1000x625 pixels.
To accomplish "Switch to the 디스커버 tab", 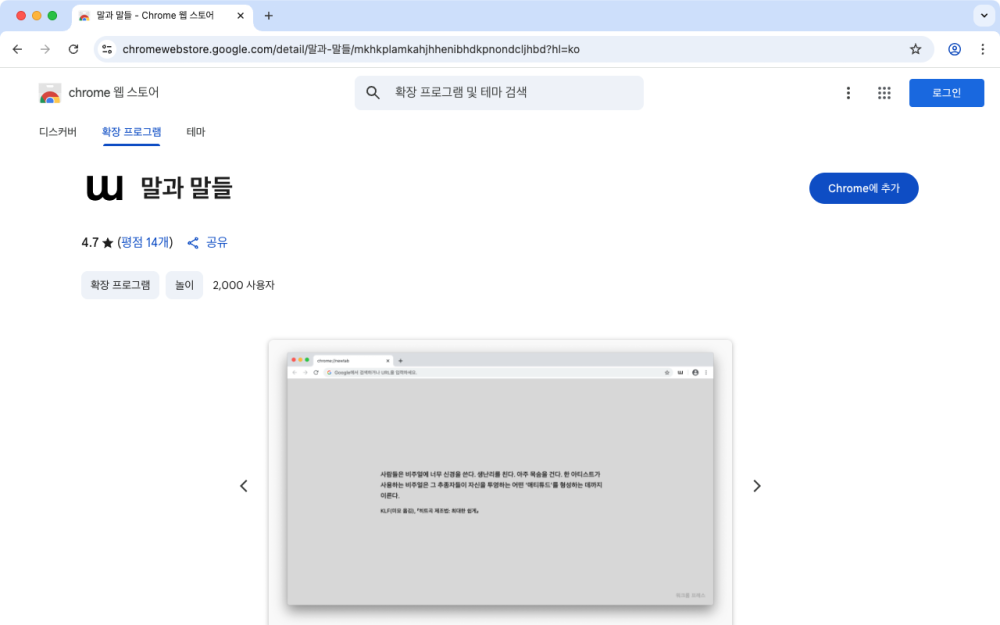I will click(x=58, y=132).
